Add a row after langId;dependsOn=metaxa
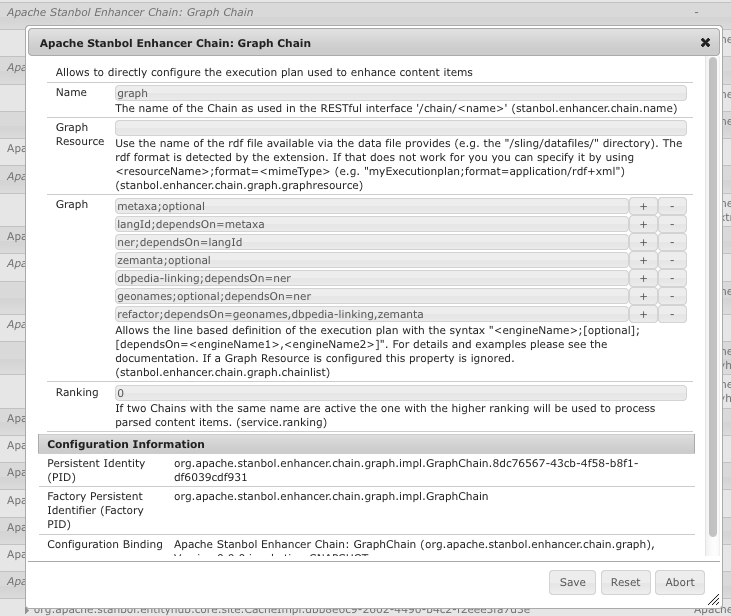The height and width of the screenshot is (616, 731). pos(643,224)
